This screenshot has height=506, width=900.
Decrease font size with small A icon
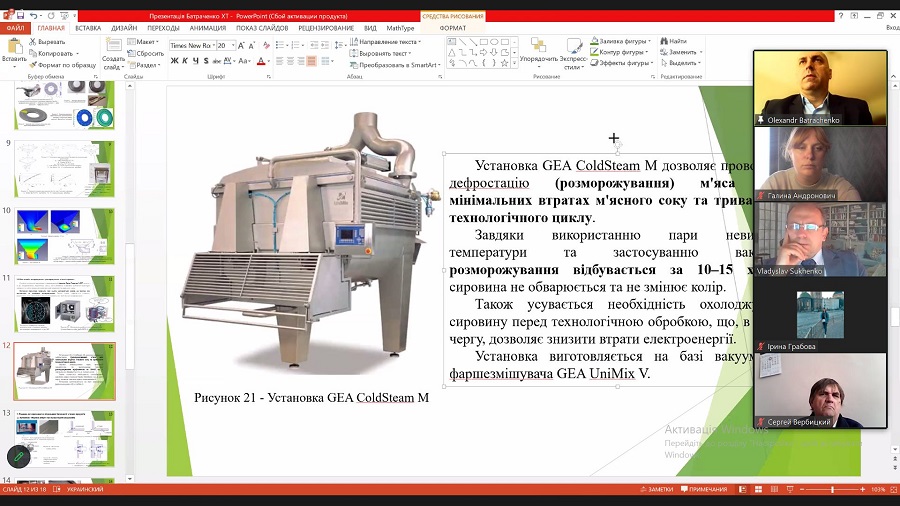[x=252, y=45]
